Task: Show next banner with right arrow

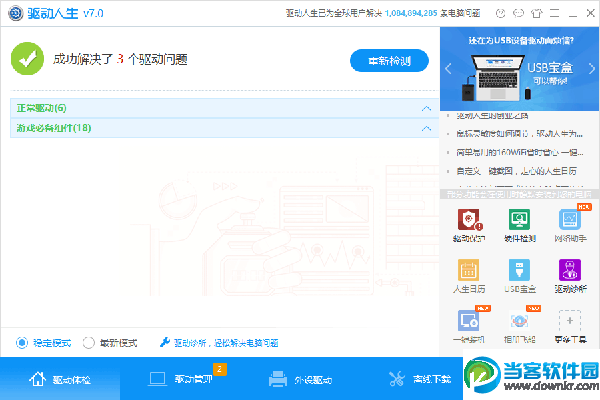Action: pos(592,69)
